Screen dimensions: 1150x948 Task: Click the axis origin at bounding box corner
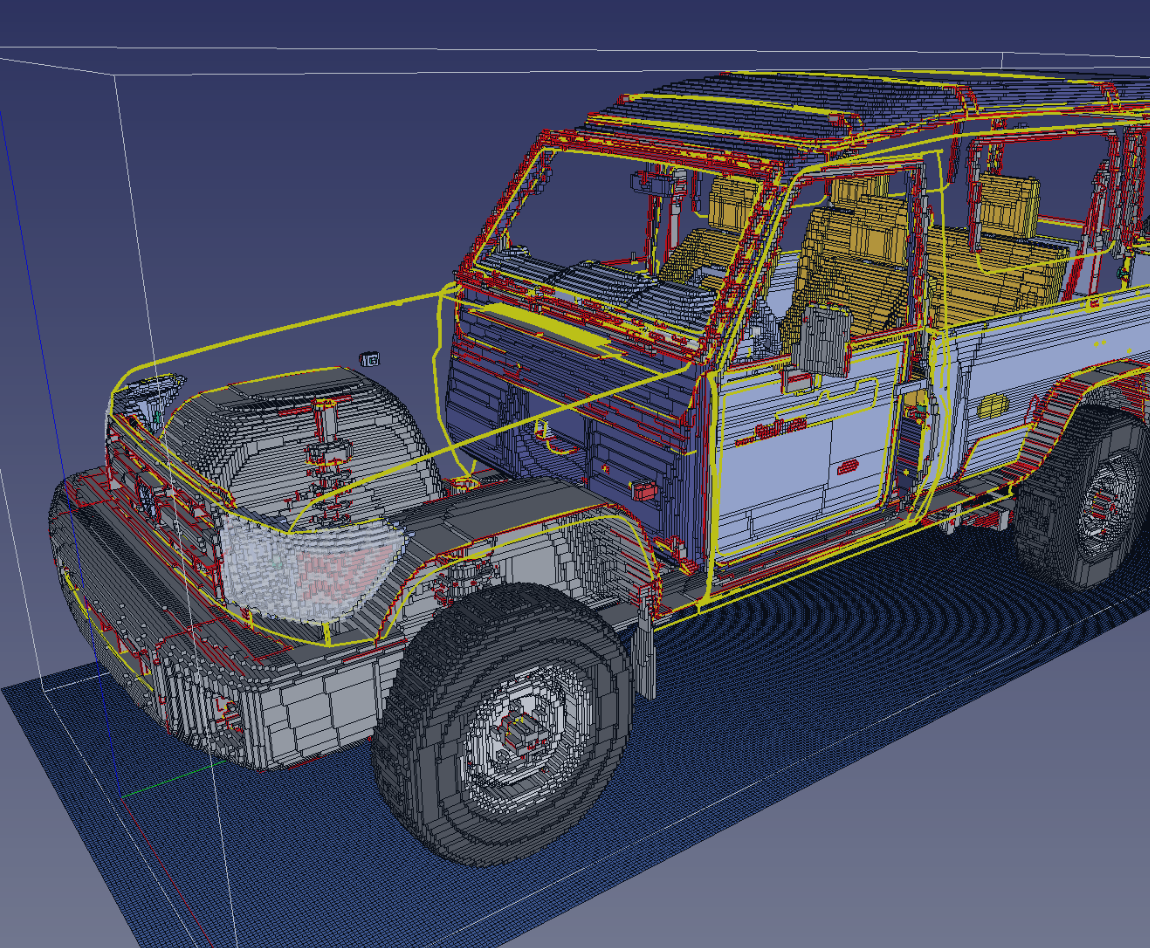point(123,797)
